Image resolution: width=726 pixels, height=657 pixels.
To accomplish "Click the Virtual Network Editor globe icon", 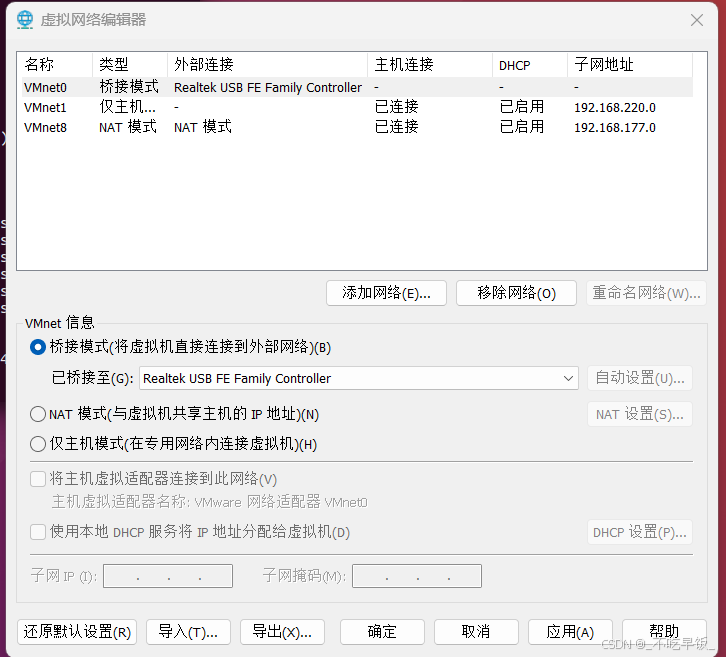I will point(25,19).
